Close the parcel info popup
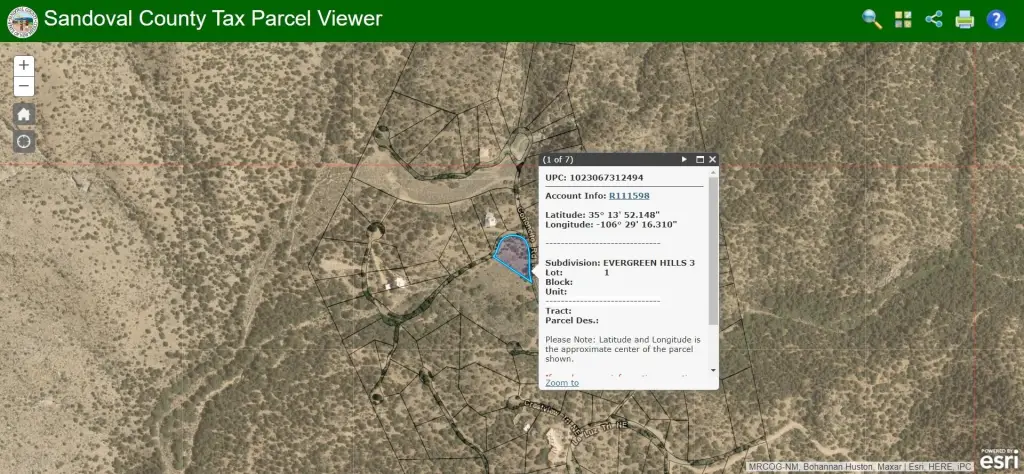This screenshot has width=1024, height=474. [x=712, y=159]
